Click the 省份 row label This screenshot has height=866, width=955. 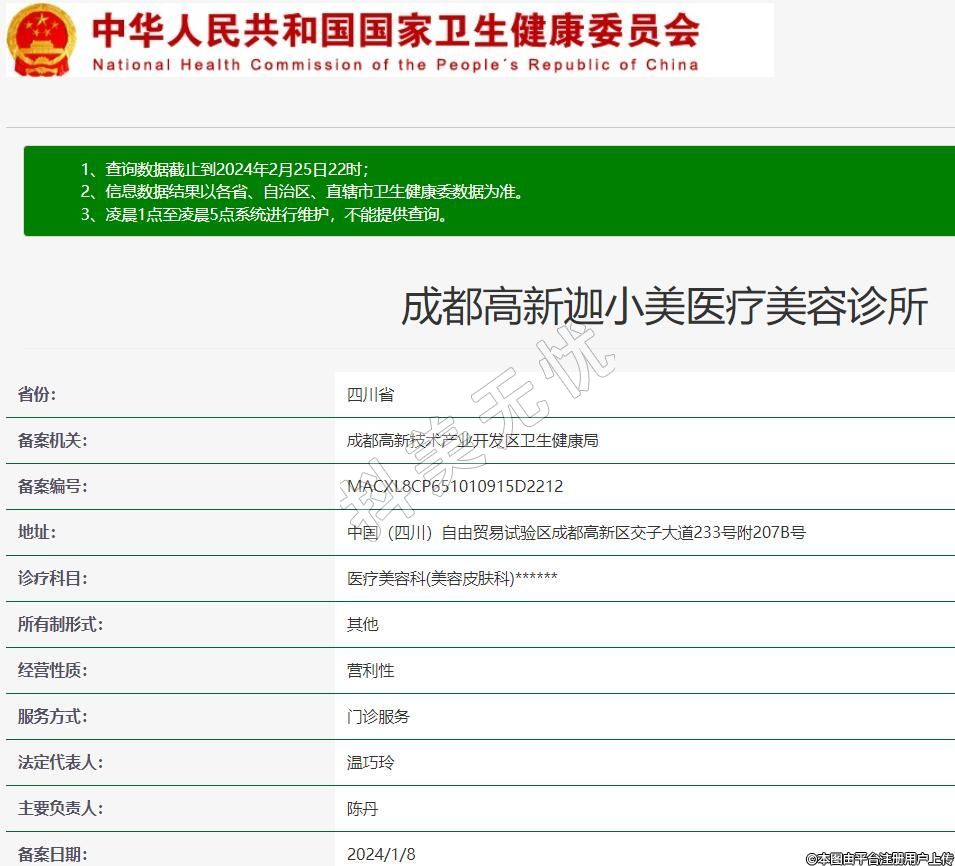pos(37,395)
